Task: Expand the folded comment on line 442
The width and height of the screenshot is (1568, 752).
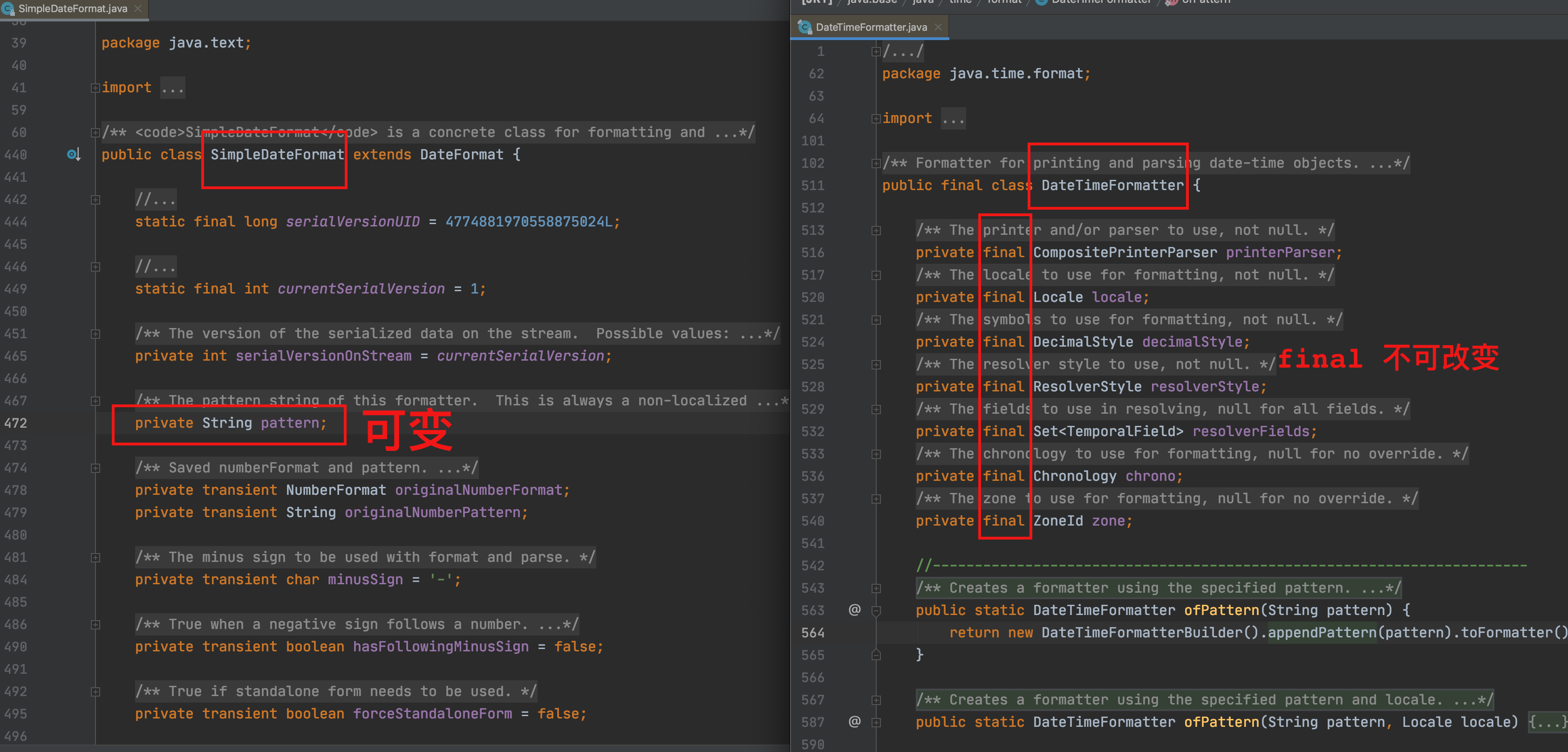Action: 95,200
